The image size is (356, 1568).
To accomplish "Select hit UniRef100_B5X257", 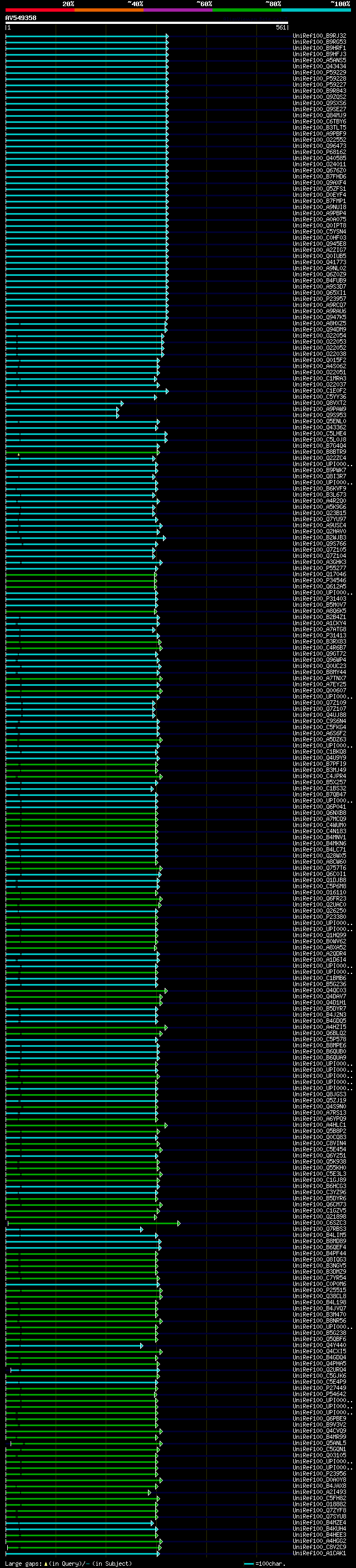I will [x=319, y=782].
